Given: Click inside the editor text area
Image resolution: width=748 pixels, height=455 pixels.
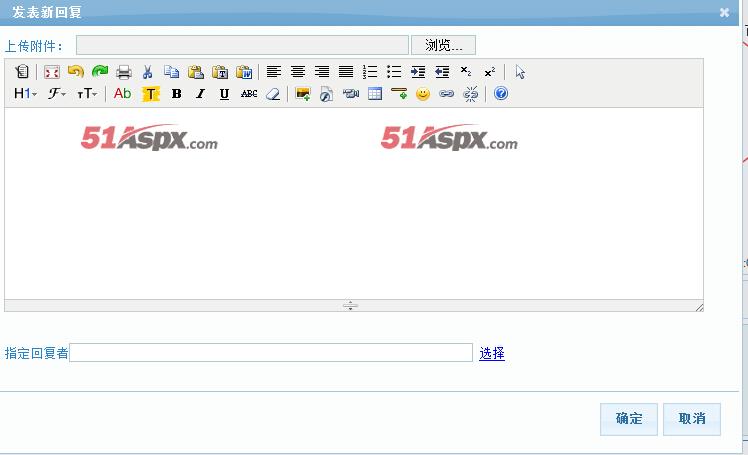Looking at the screenshot, I should [353, 204].
